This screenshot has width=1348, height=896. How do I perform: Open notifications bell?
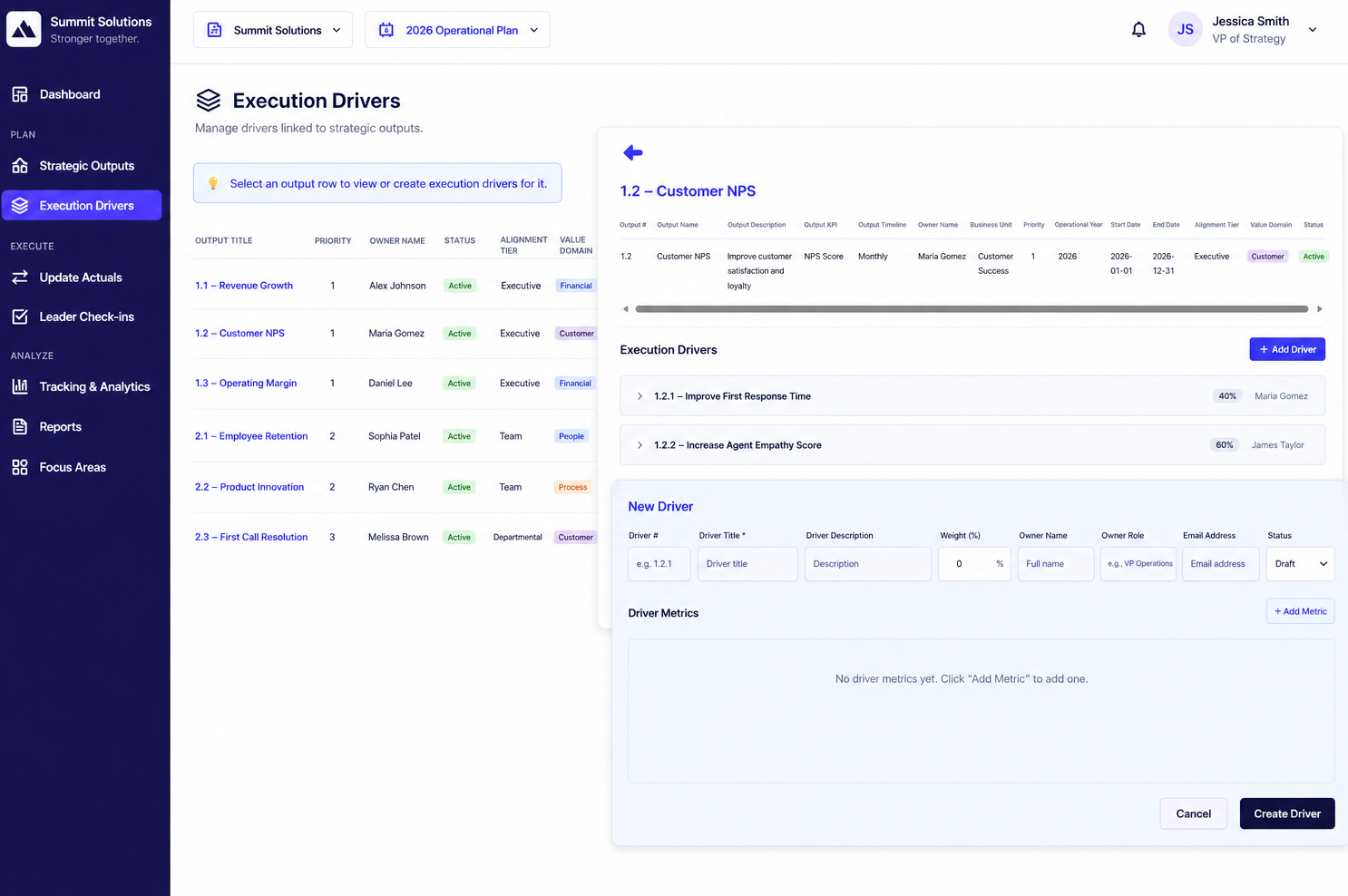click(1138, 30)
